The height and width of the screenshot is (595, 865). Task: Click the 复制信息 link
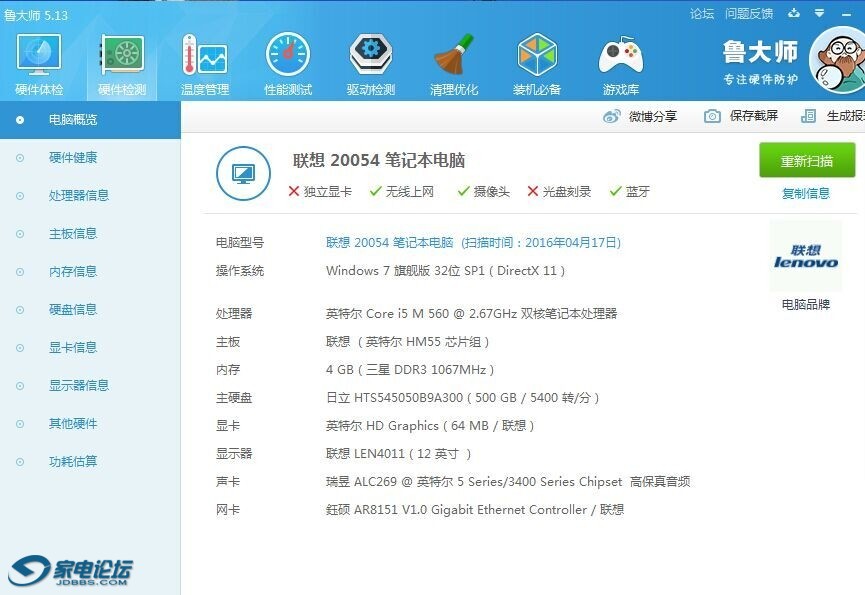coord(806,193)
